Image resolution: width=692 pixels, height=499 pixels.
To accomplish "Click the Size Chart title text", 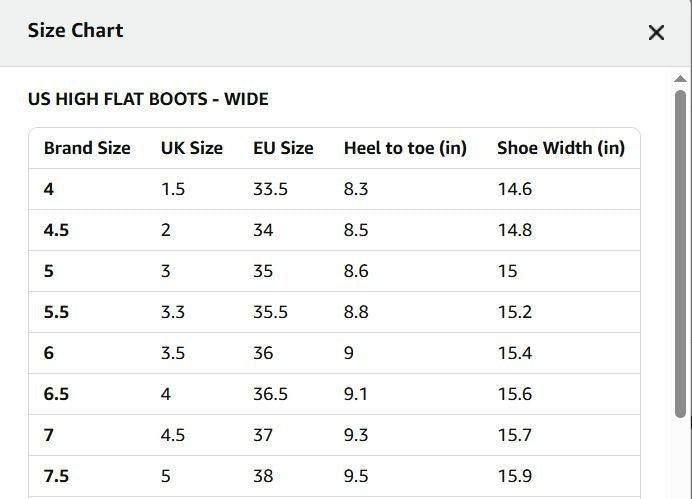I will tap(75, 30).
